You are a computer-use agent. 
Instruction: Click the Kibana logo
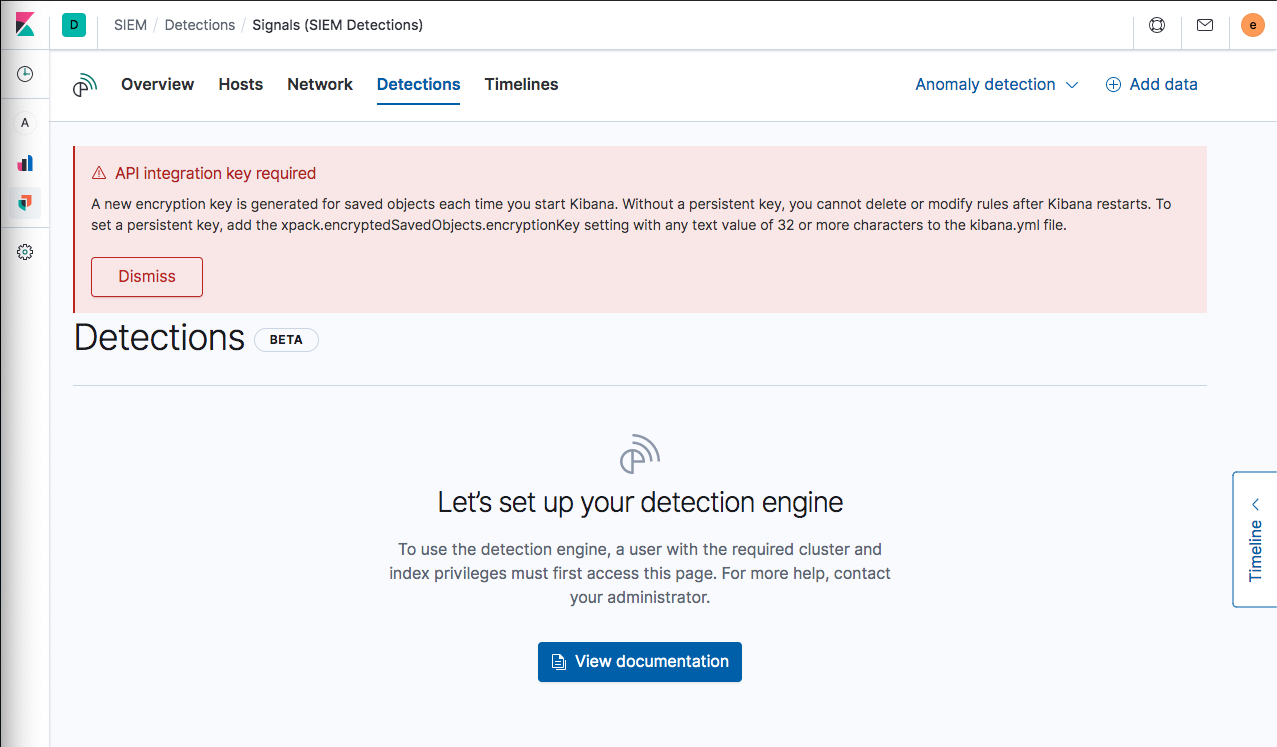coord(25,25)
